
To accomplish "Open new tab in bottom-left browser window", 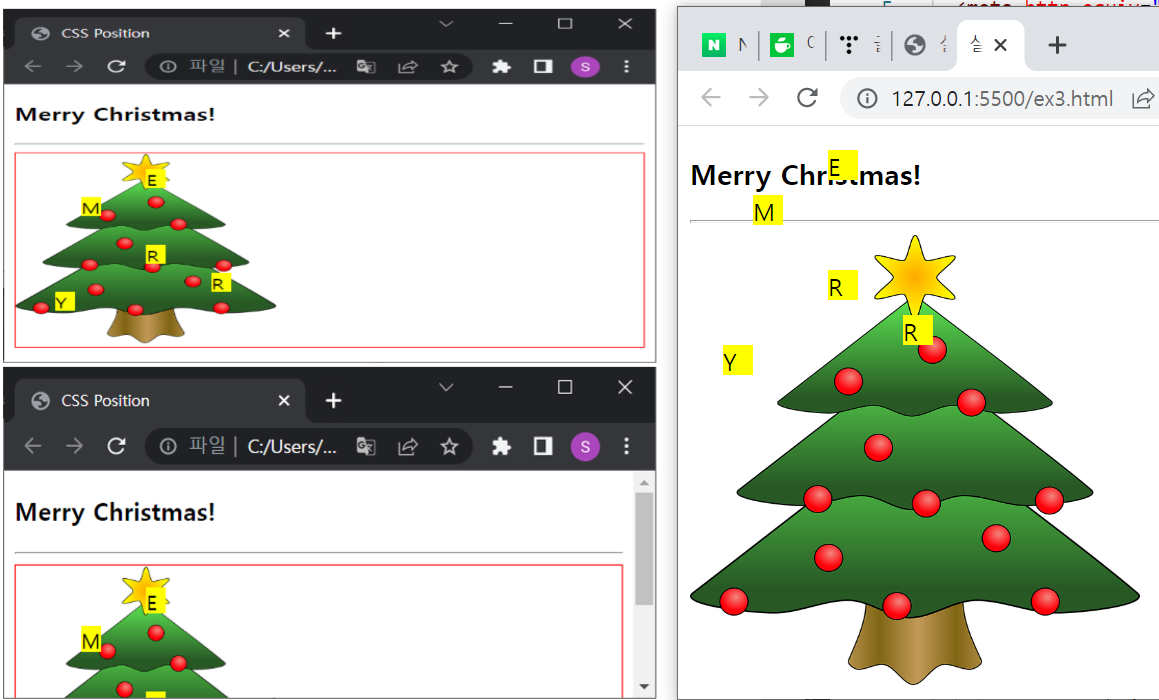I will (x=333, y=400).
